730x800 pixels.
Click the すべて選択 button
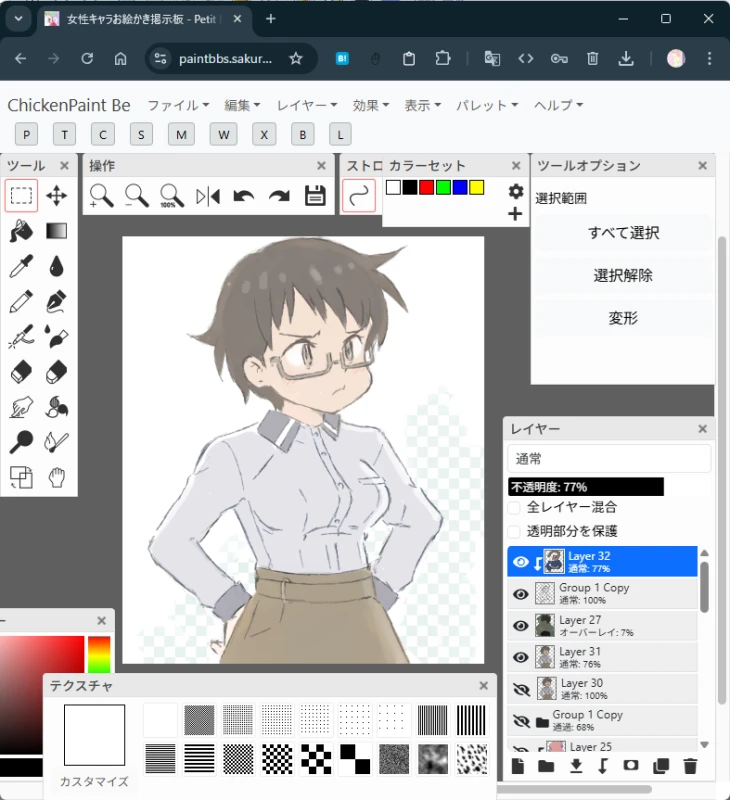point(623,233)
